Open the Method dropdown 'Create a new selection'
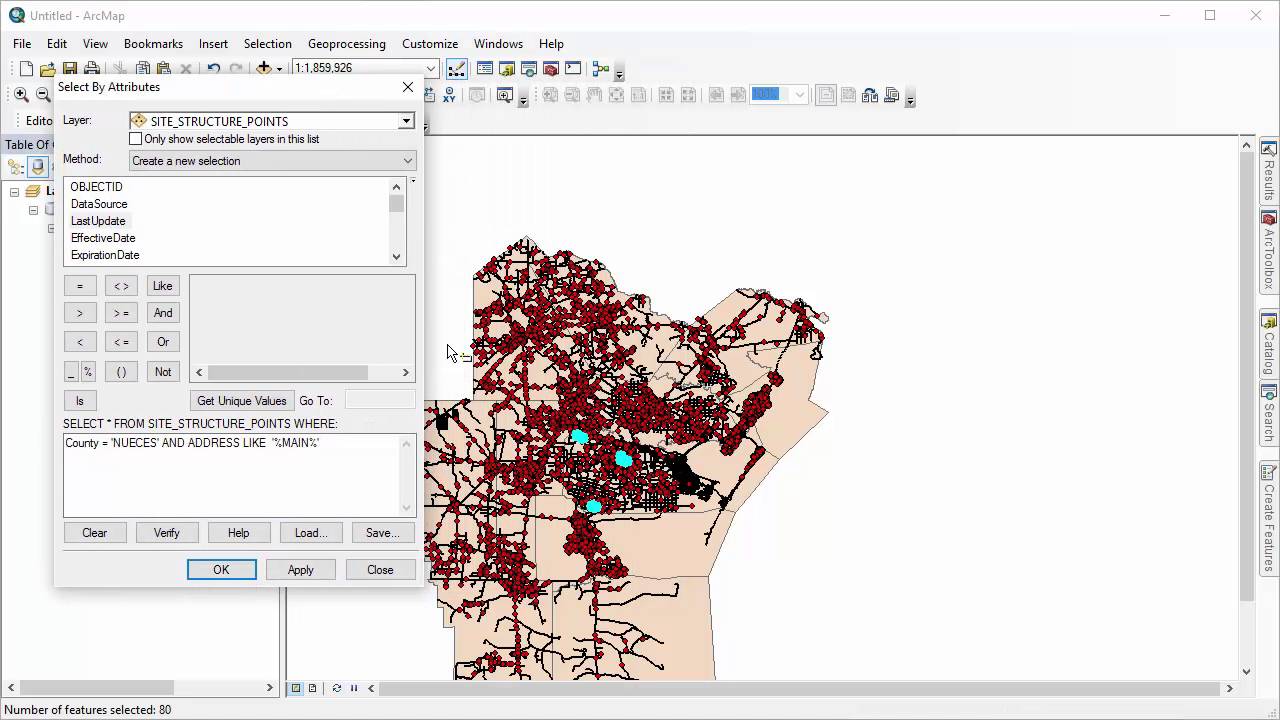The image size is (1280, 720). [x=272, y=161]
